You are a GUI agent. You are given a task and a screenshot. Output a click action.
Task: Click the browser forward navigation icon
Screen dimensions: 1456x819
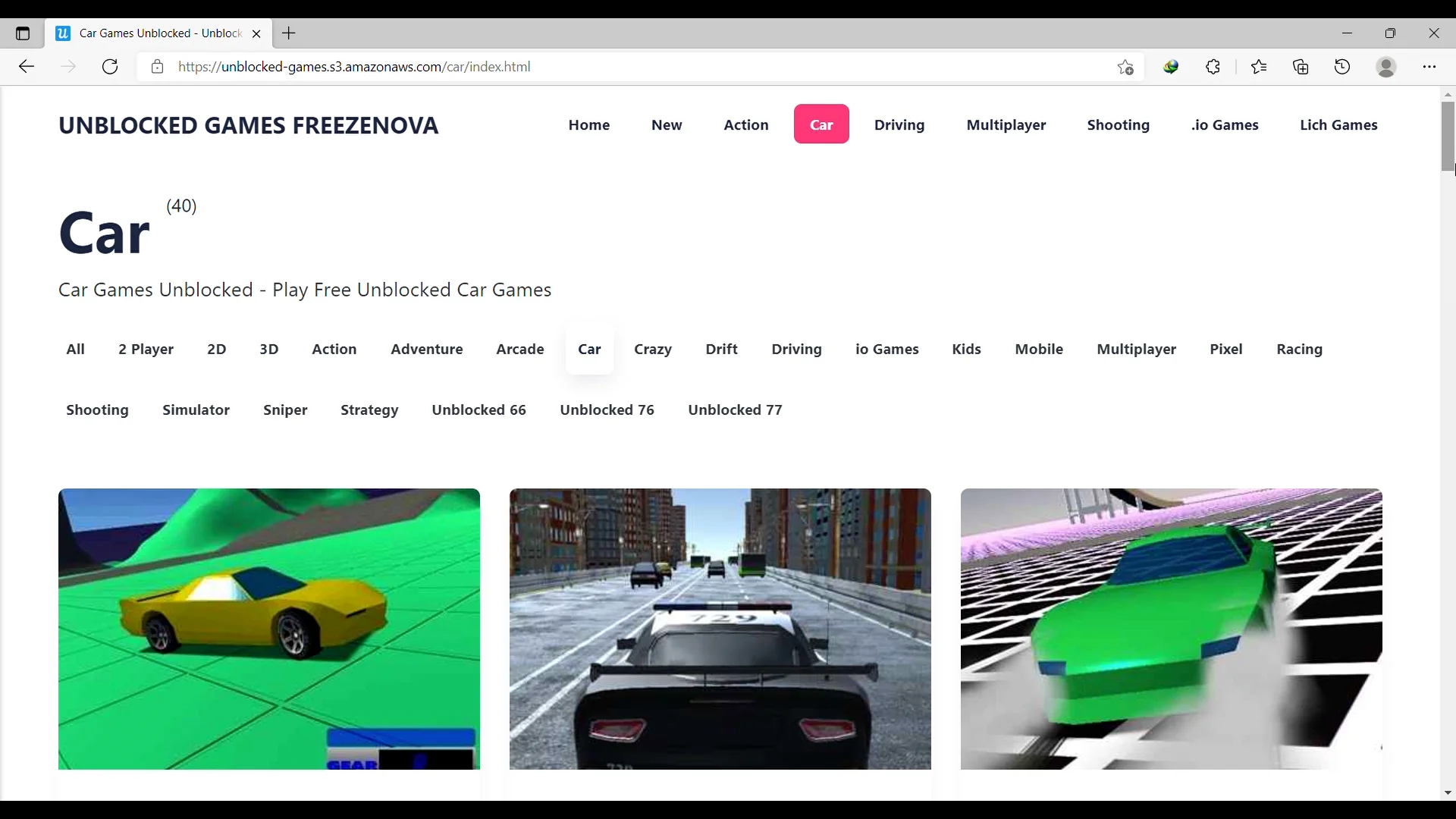coord(67,67)
